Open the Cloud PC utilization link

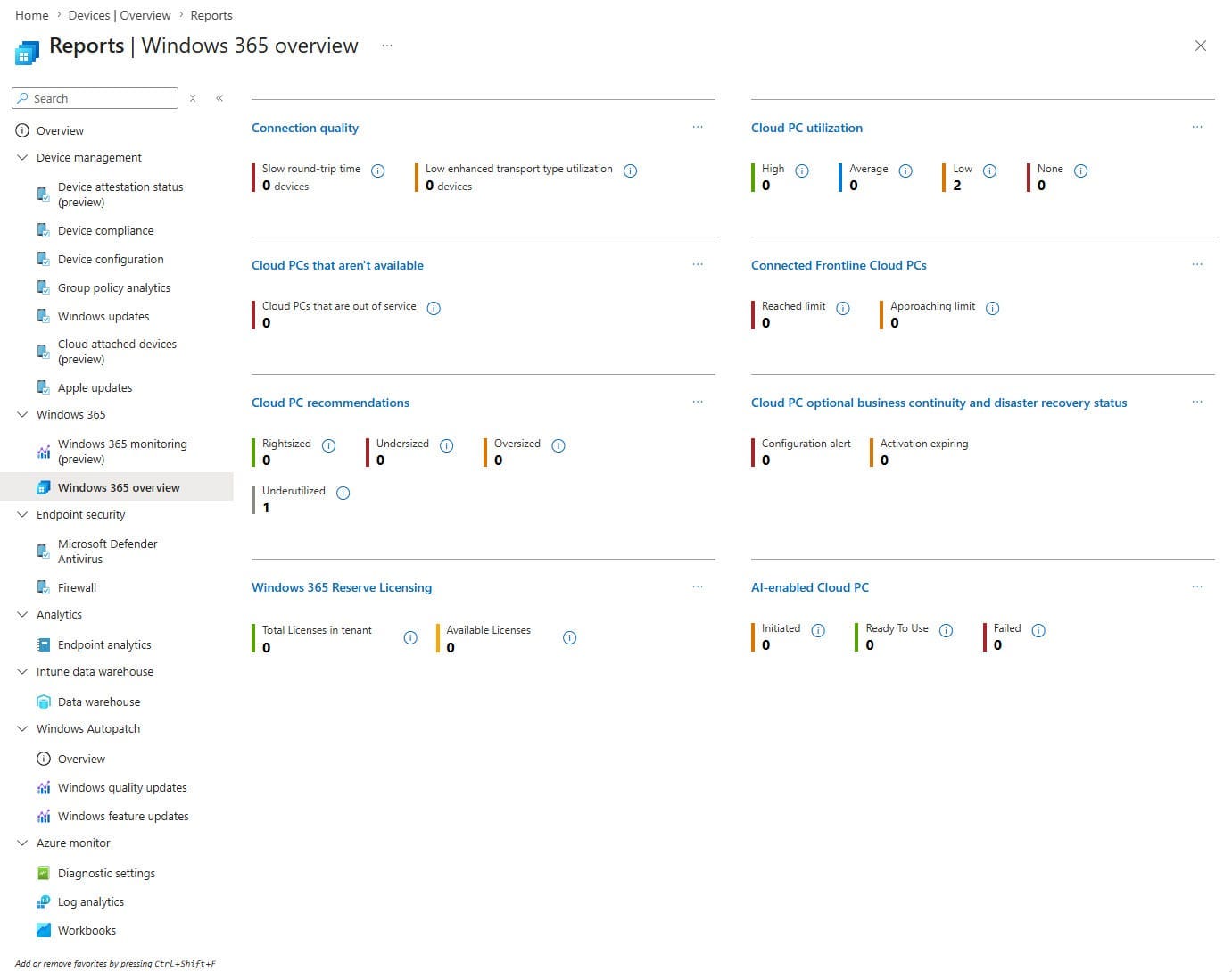(x=806, y=128)
